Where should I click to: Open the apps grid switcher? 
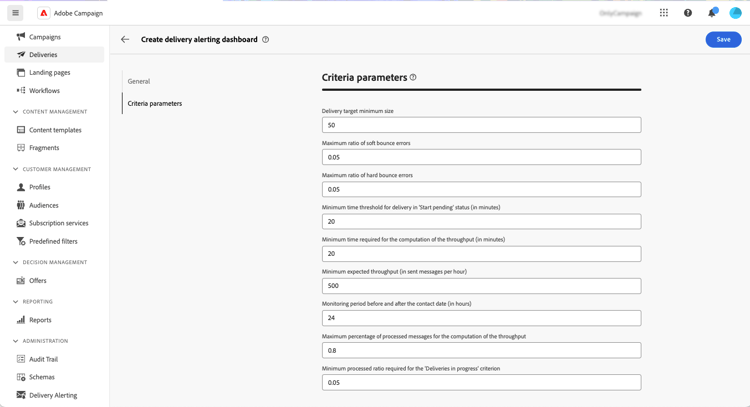[x=664, y=13]
